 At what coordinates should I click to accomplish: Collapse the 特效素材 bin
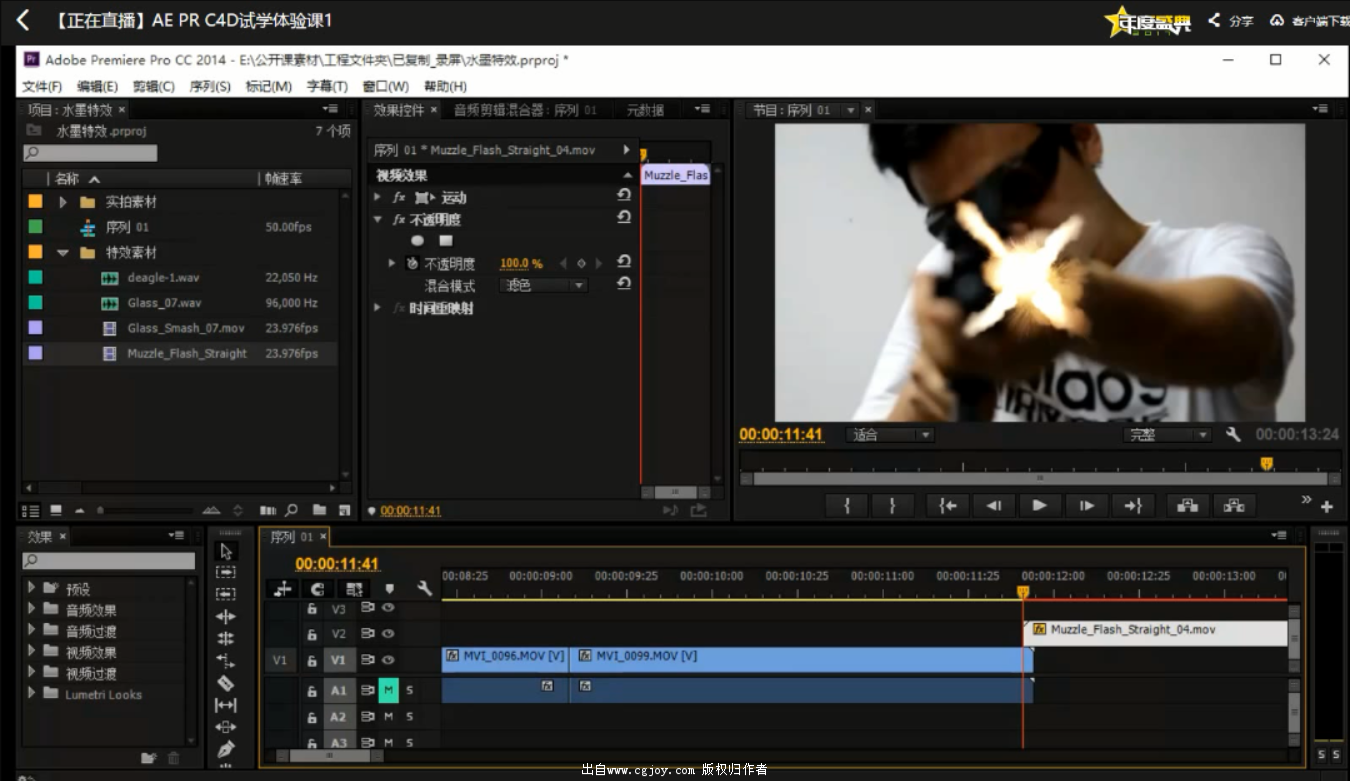(x=63, y=253)
